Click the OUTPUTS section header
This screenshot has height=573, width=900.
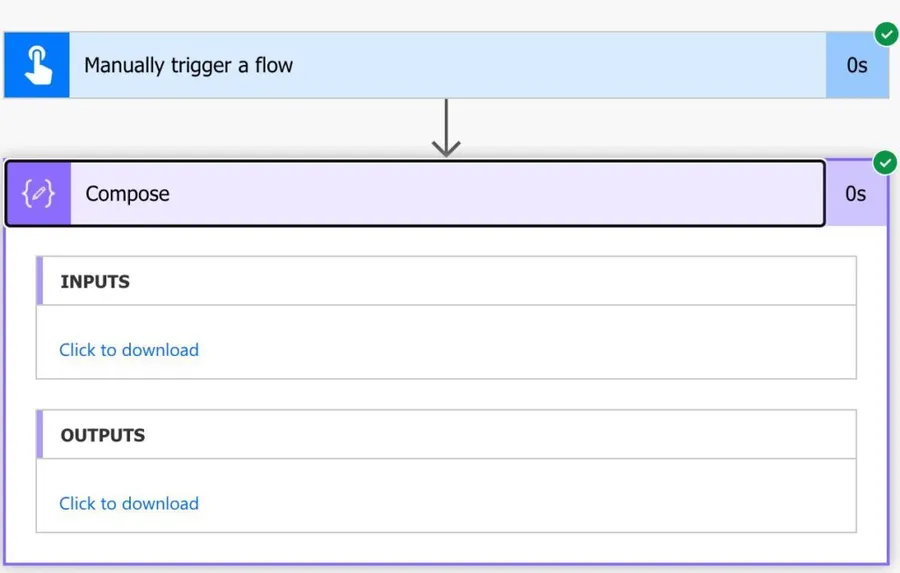pos(103,435)
